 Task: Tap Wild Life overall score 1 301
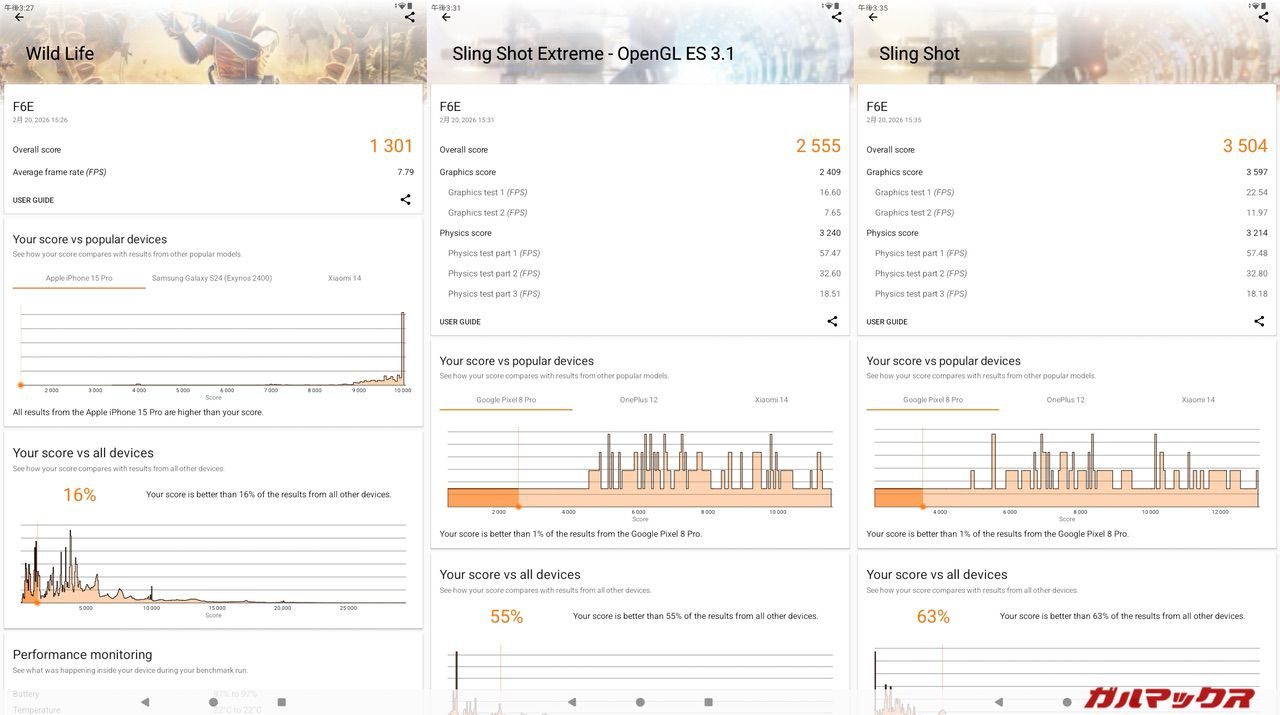point(391,146)
